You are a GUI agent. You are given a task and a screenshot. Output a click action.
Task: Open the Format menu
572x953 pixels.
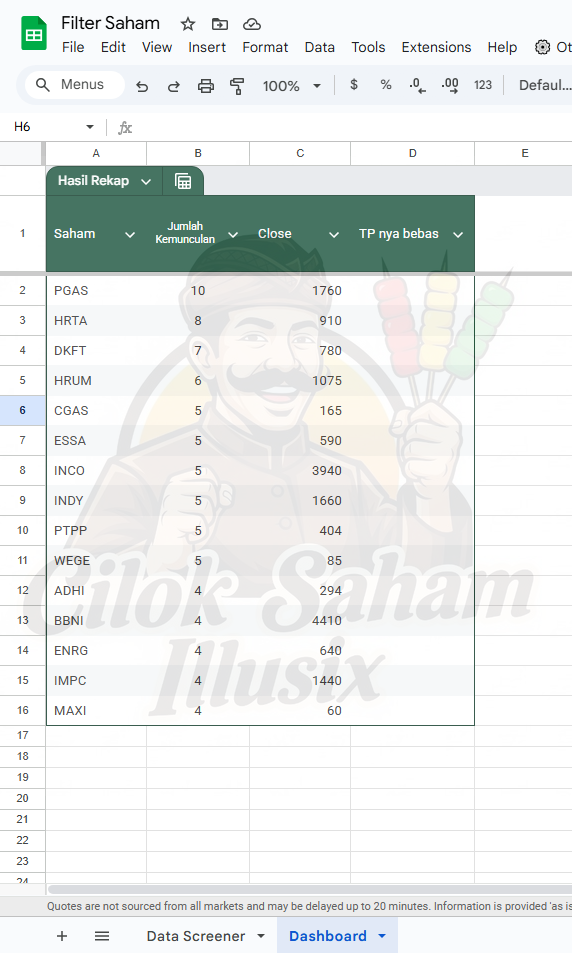(x=265, y=47)
